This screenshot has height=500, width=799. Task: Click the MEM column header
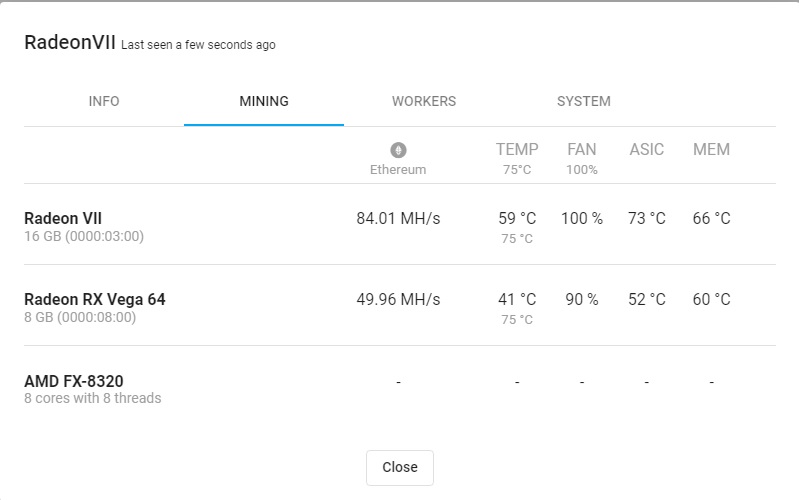(711, 149)
